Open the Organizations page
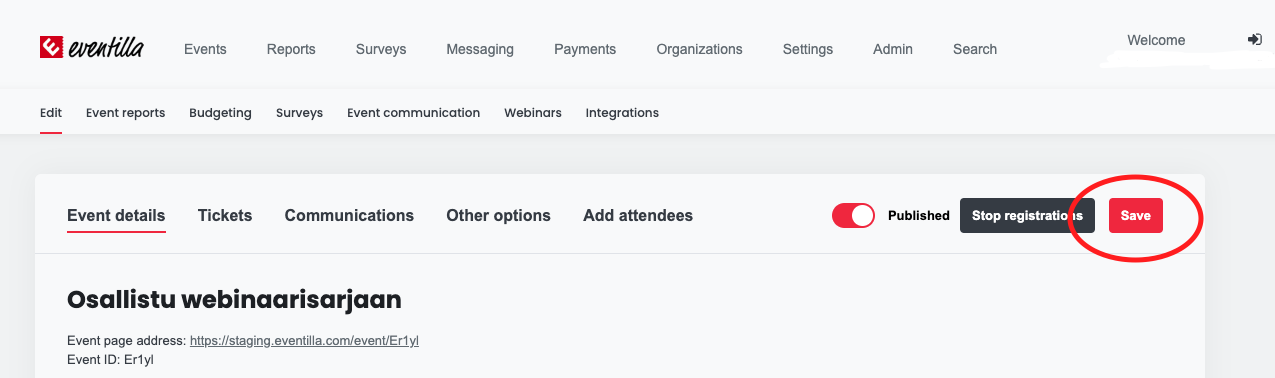Screen dimensions: 1275x378 click(x=699, y=49)
